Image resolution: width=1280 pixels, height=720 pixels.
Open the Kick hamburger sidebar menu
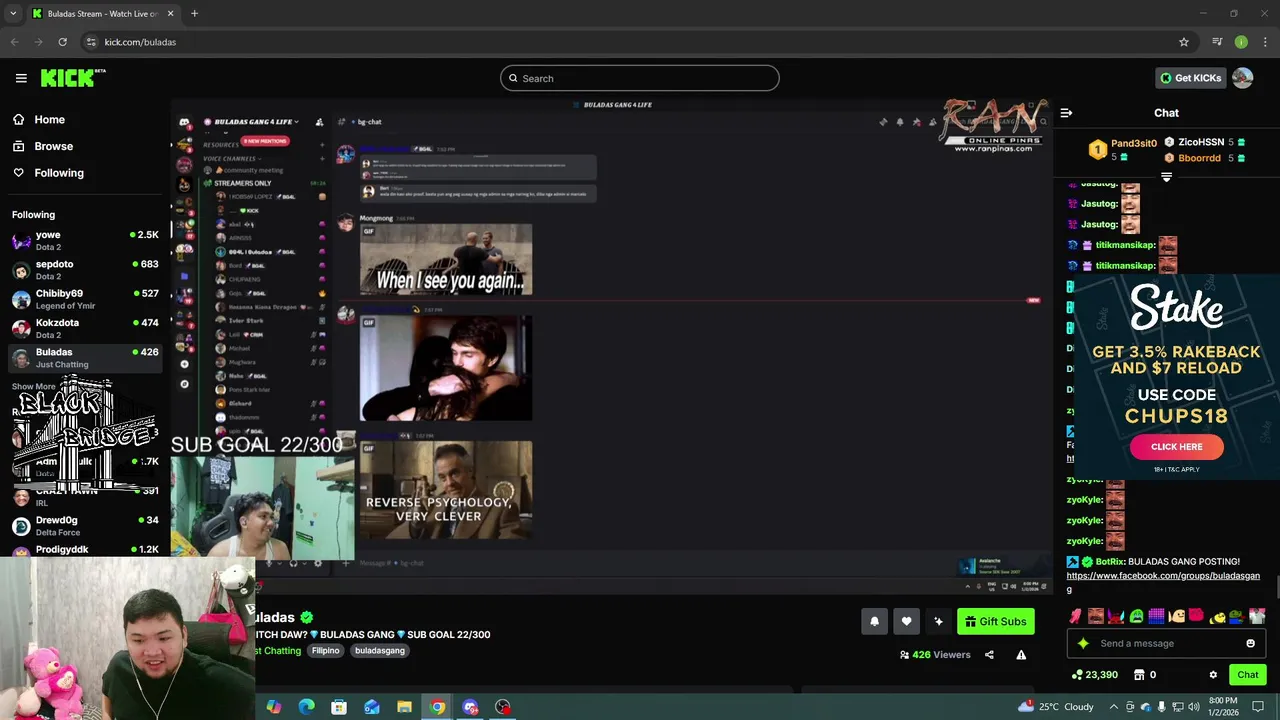[x=21, y=78]
